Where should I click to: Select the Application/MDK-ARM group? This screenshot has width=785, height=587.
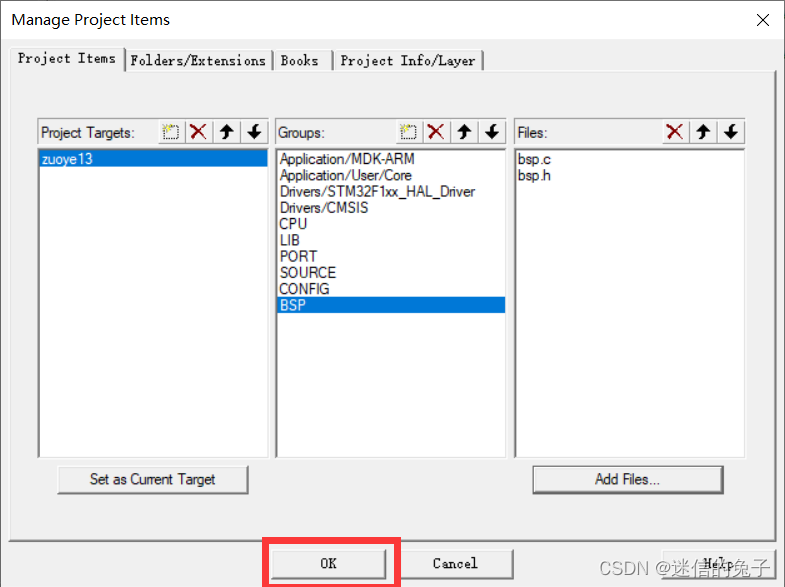coord(391,159)
